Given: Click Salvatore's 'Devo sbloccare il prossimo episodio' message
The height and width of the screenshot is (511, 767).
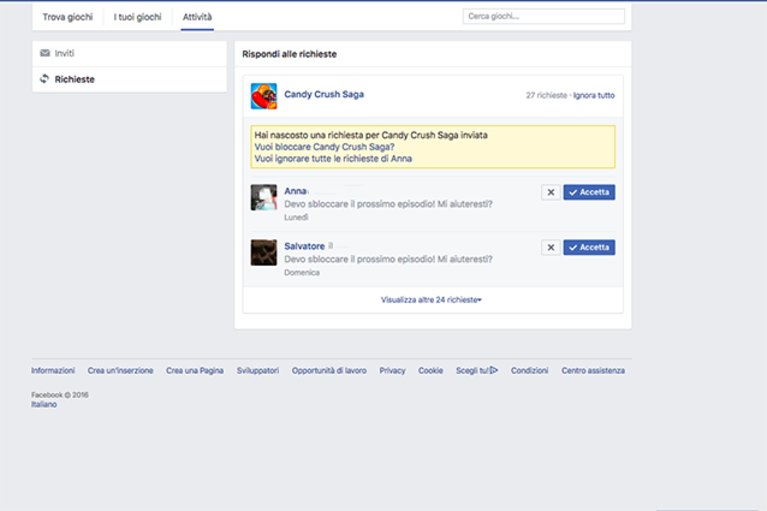Looking at the screenshot, I should point(388,259).
